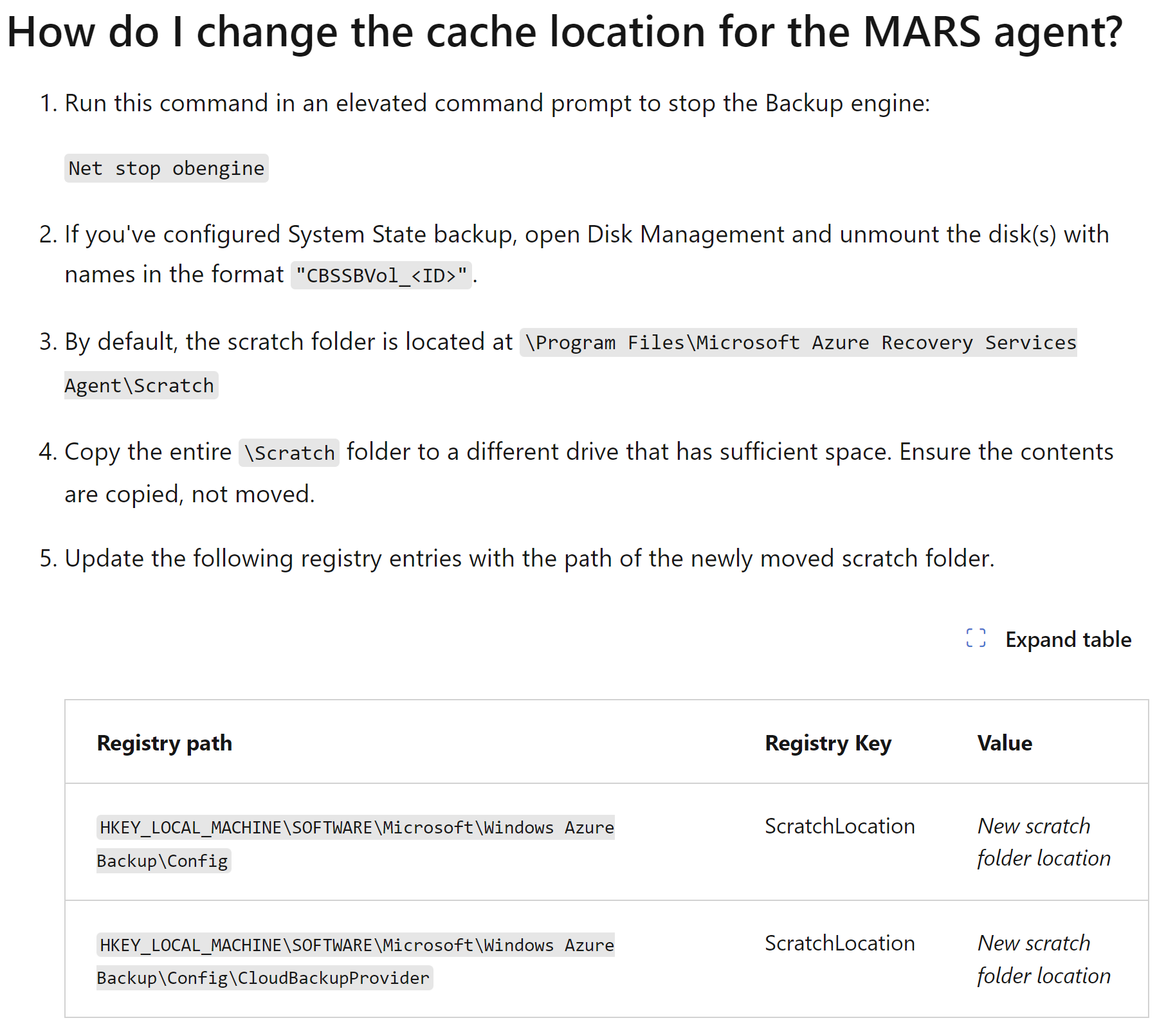The height and width of the screenshot is (1036, 1175).
Task: Click step 1 instruction about stopping Backup engine
Action: (496, 102)
